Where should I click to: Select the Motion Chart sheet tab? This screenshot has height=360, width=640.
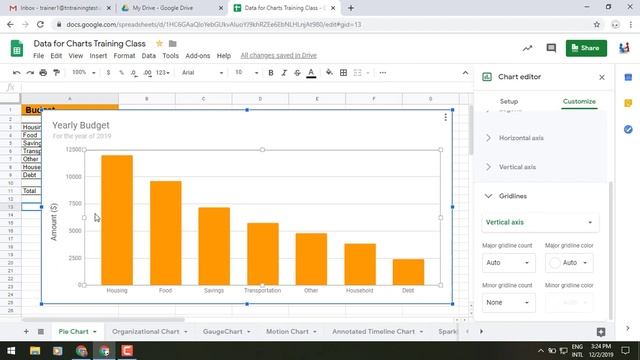[291, 331]
